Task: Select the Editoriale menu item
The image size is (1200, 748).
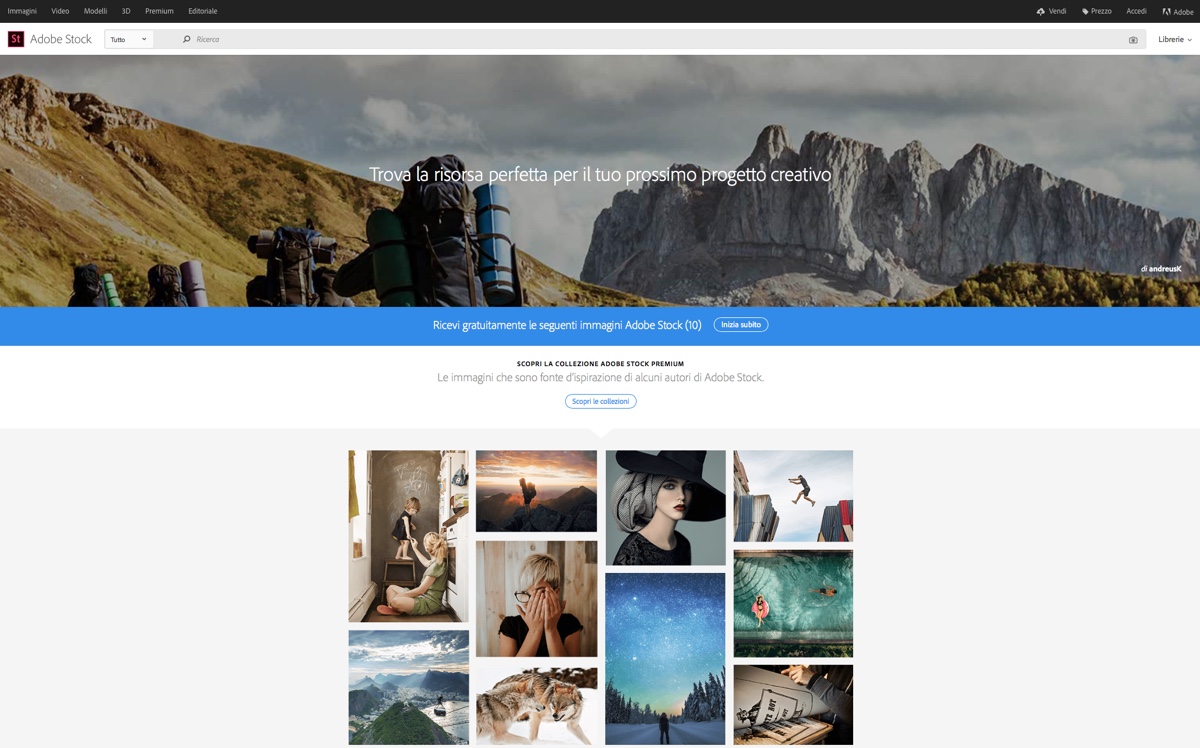Action: click(x=202, y=11)
